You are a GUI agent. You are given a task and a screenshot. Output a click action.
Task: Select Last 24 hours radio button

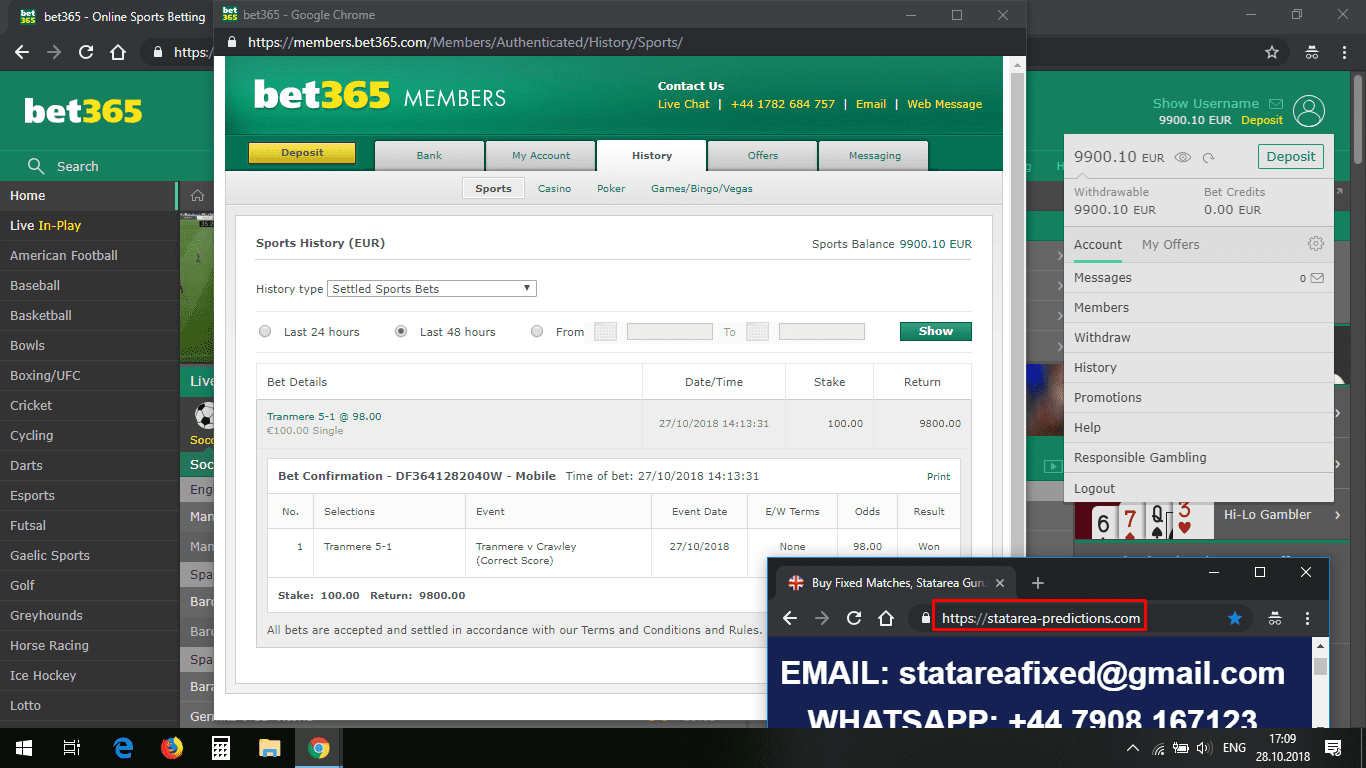point(265,331)
